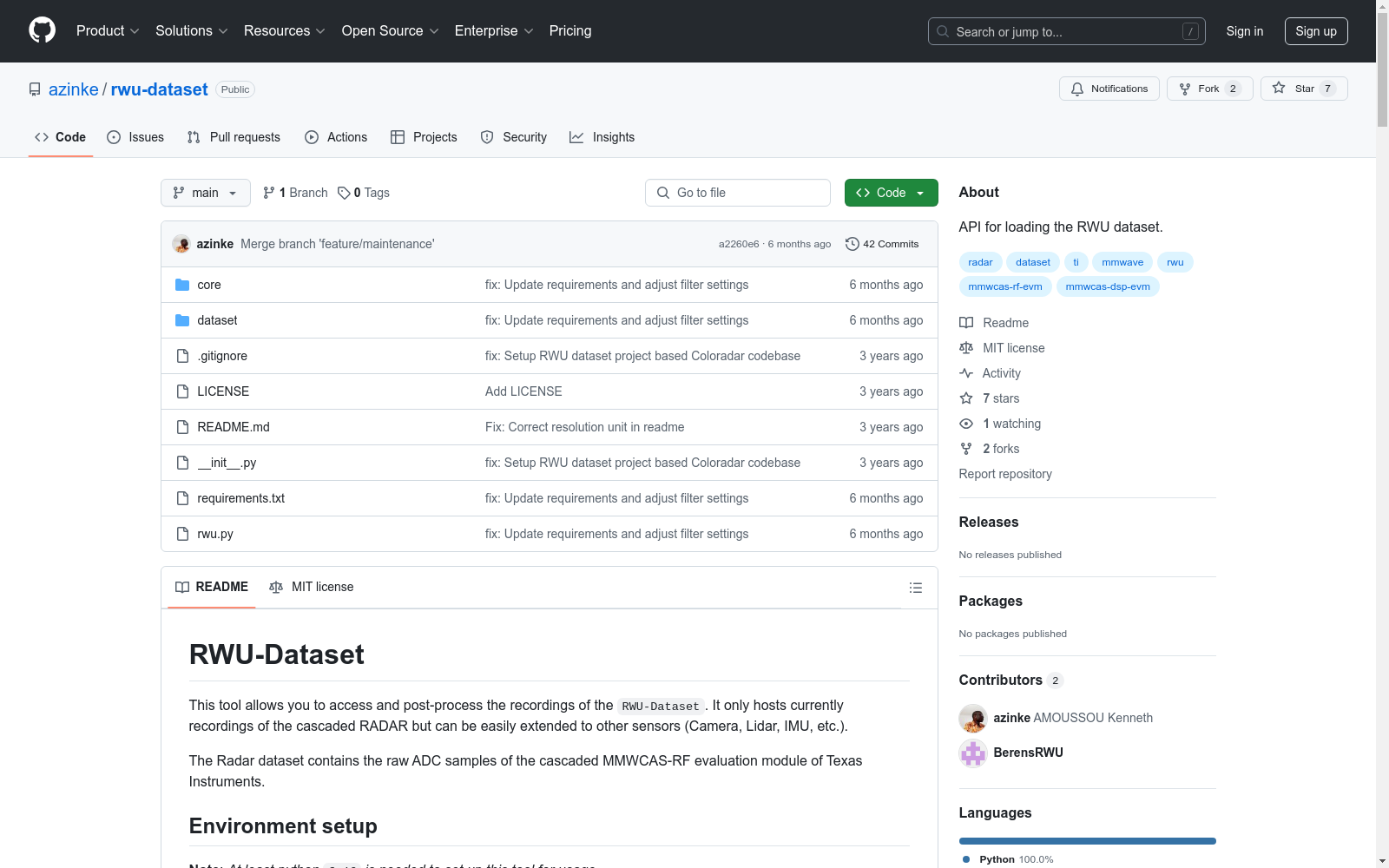Switch to the Pull requests tab
The width and height of the screenshot is (1389, 868).
[x=234, y=137]
